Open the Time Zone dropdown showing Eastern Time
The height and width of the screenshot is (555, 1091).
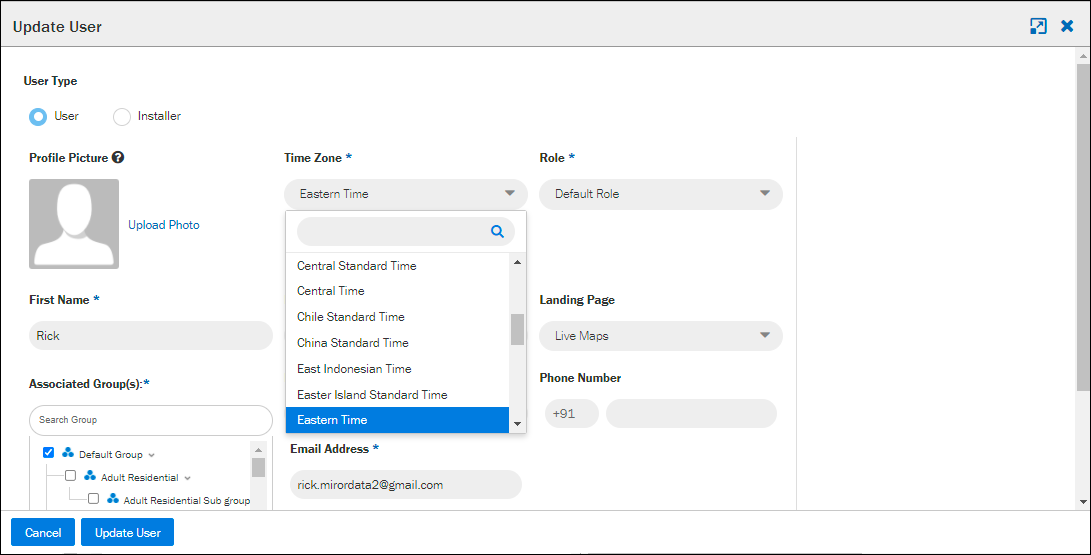406,194
